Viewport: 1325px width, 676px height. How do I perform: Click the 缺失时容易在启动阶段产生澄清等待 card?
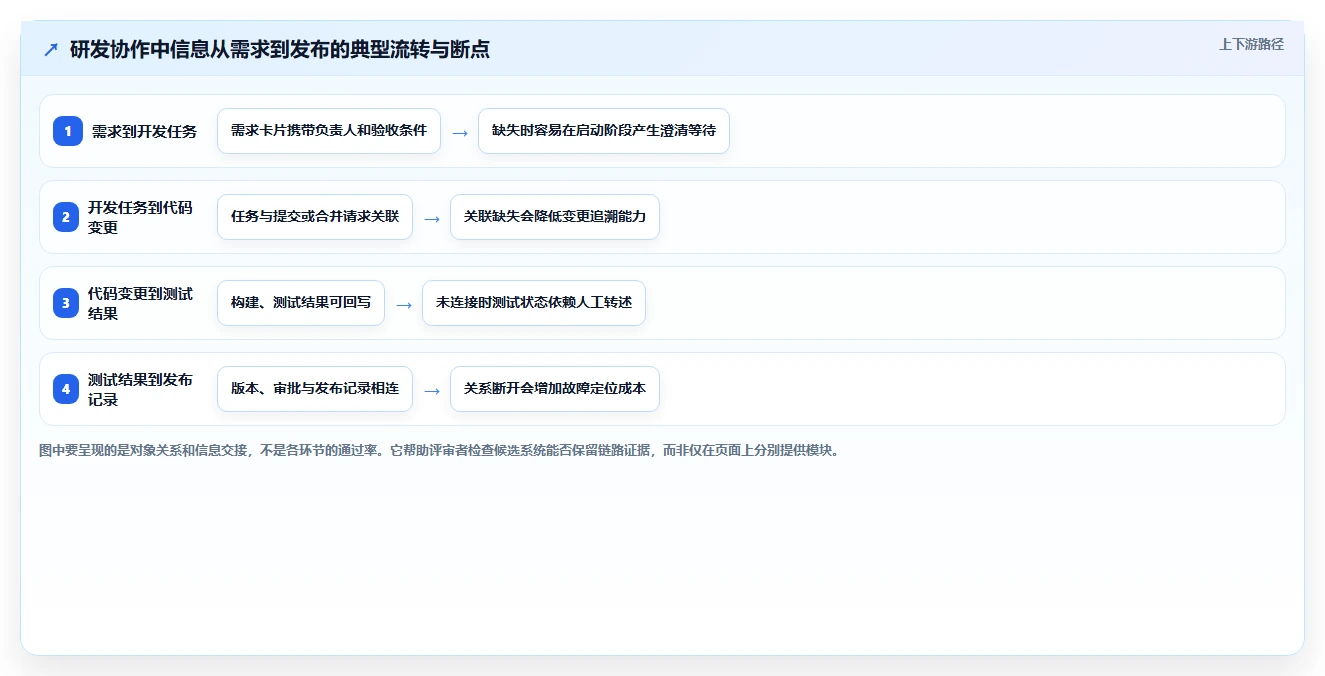(604, 131)
